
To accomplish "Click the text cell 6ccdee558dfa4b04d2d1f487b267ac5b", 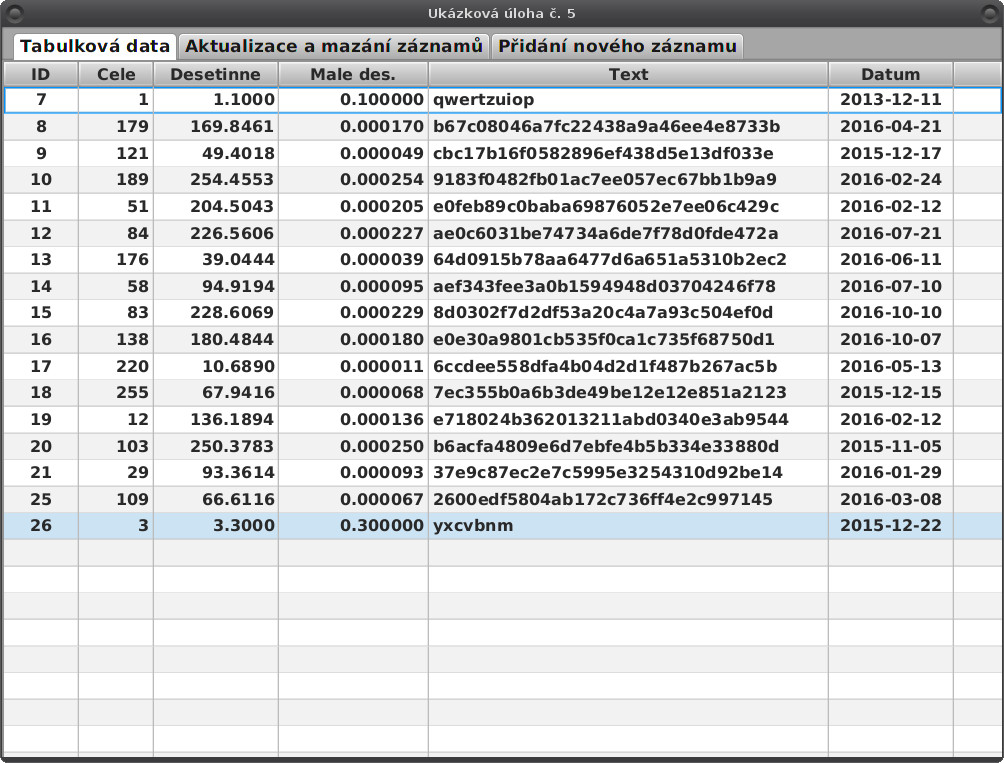I will click(x=628, y=367).
